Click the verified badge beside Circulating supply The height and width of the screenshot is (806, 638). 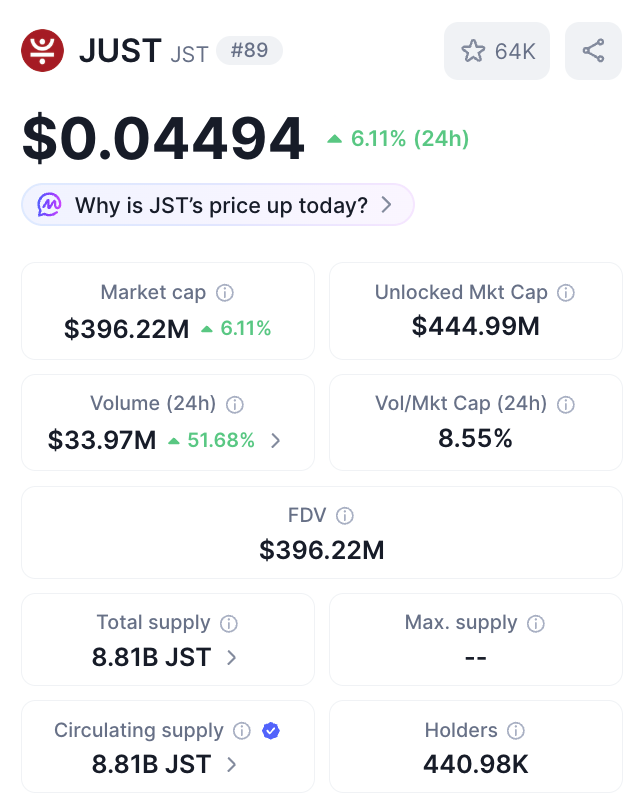click(x=270, y=731)
